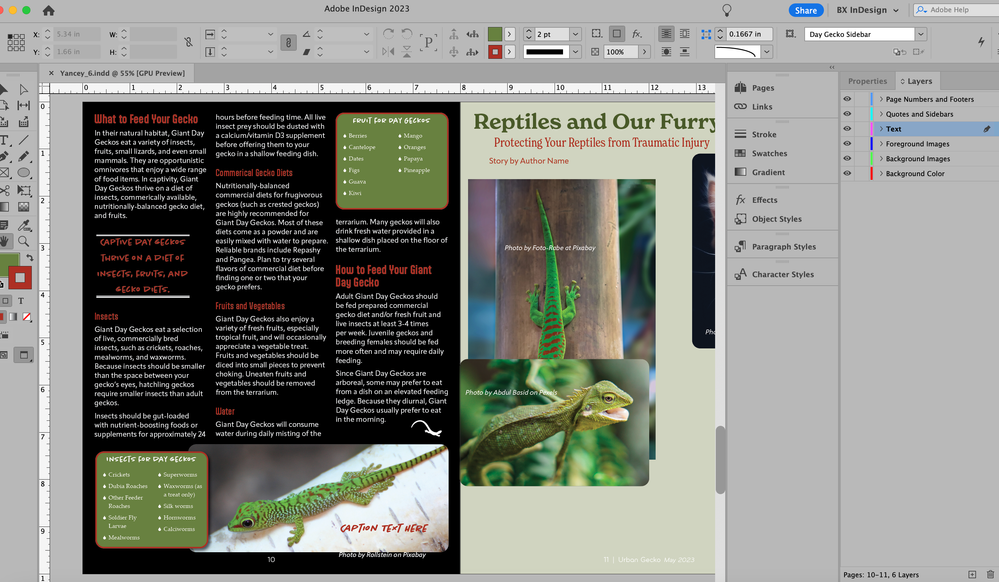Select the Scissors tool
The height and width of the screenshot is (582, 999).
pyautogui.click(x=4, y=190)
